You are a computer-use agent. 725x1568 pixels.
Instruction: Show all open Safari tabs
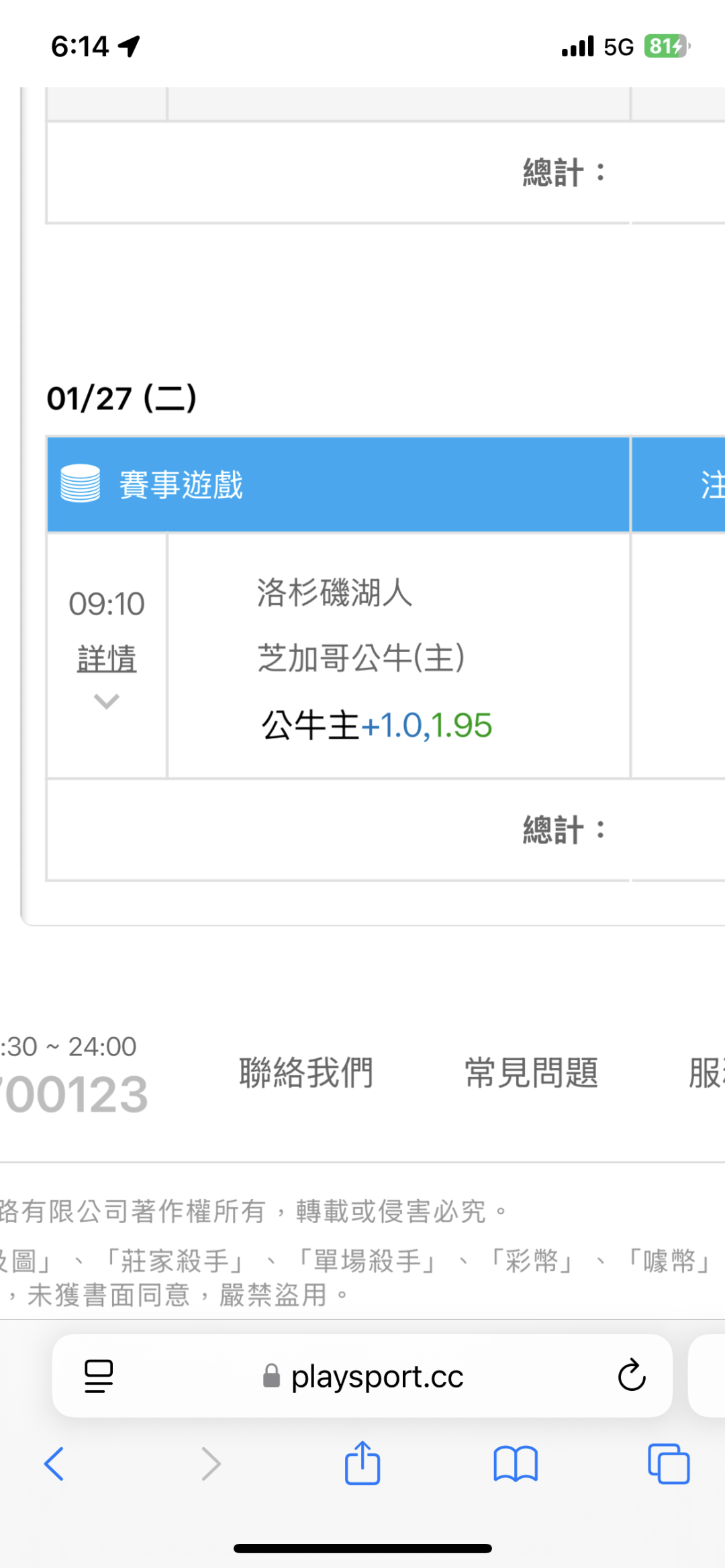pos(669,1463)
